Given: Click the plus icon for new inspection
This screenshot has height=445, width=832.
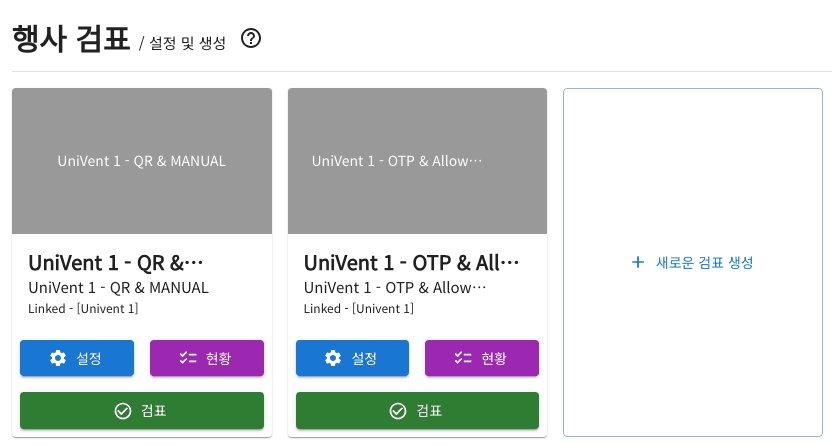Looking at the screenshot, I should click(638, 262).
